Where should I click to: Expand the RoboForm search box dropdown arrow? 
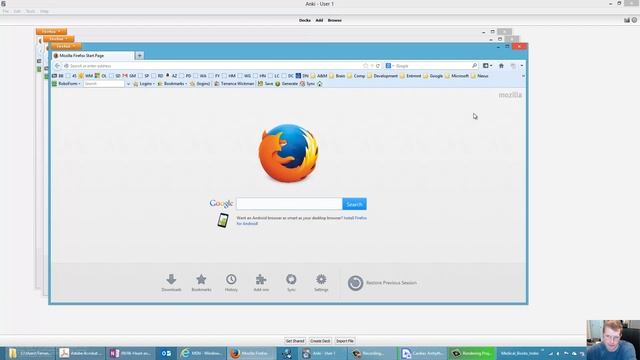(x=128, y=84)
